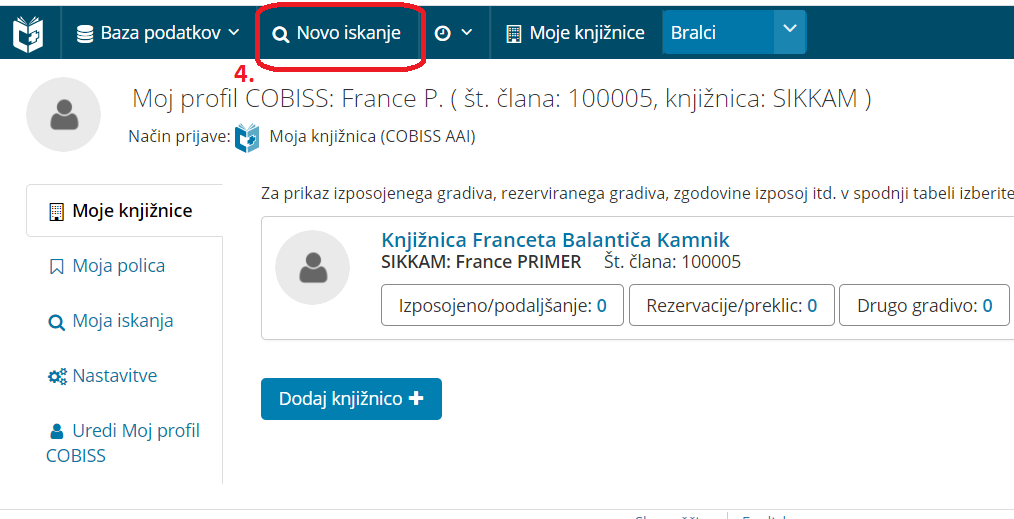This screenshot has height=519, width=1014.
Task: Click Uredi Moj profil COBISS link
Action: (x=135, y=431)
